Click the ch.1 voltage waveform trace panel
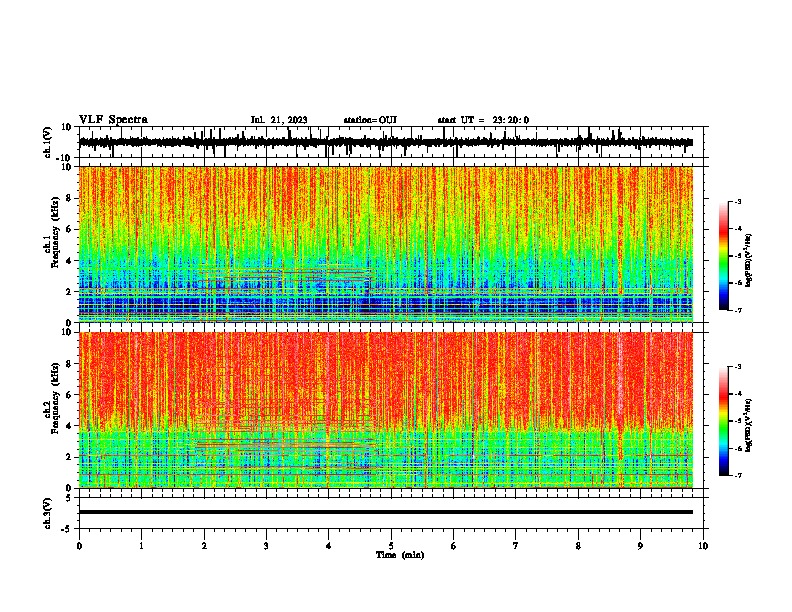 393,142
